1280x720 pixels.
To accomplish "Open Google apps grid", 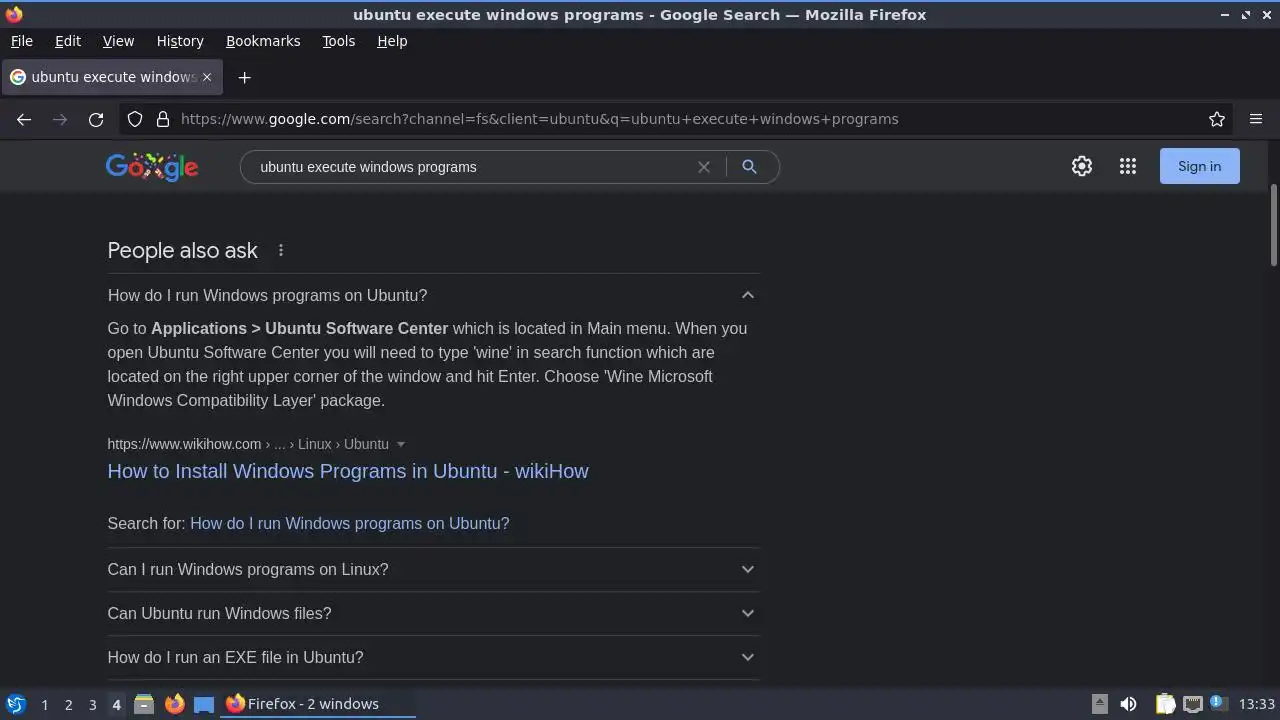I will tap(1128, 167).
